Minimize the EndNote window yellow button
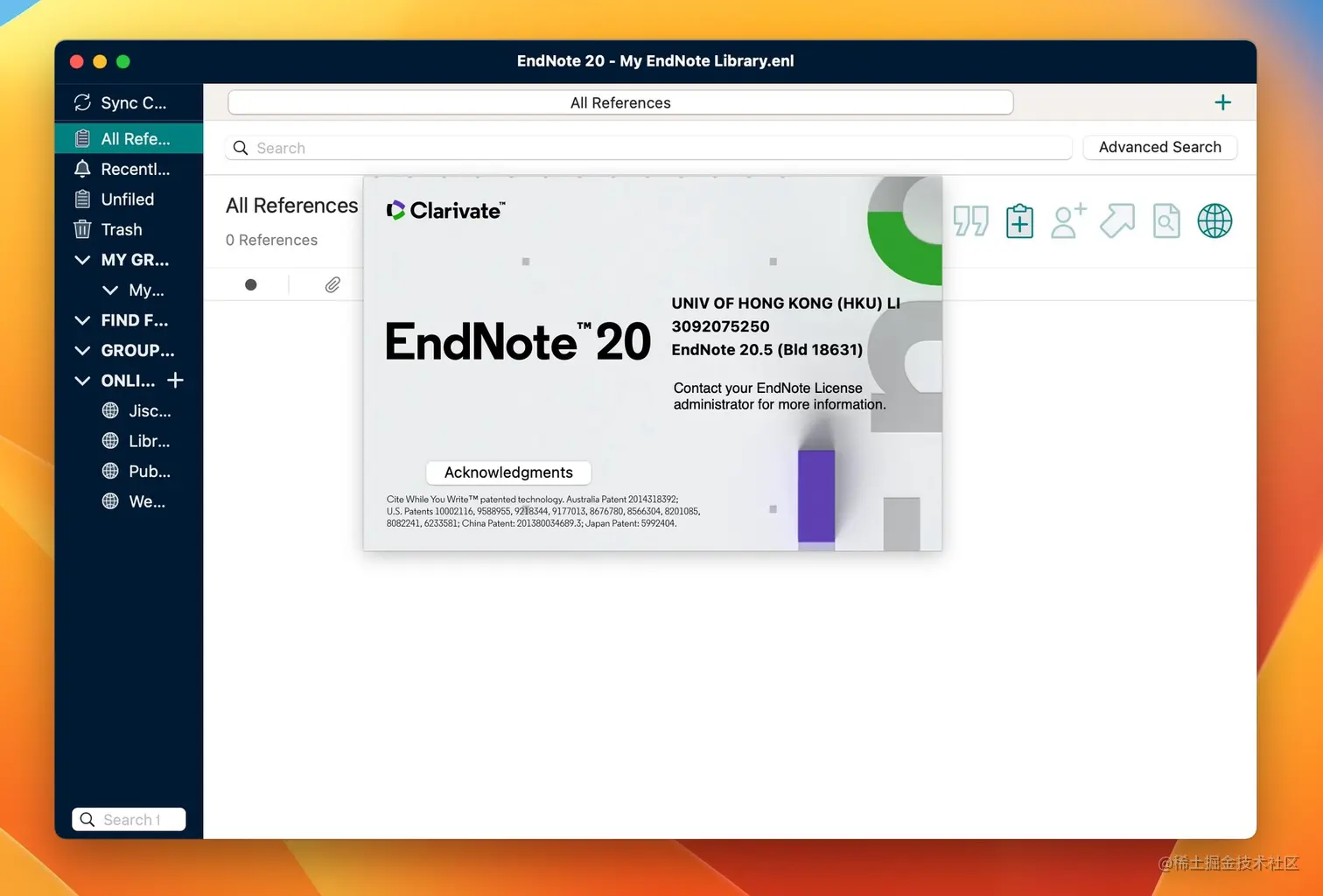1323x896 pixels. [x=100, y=61]
